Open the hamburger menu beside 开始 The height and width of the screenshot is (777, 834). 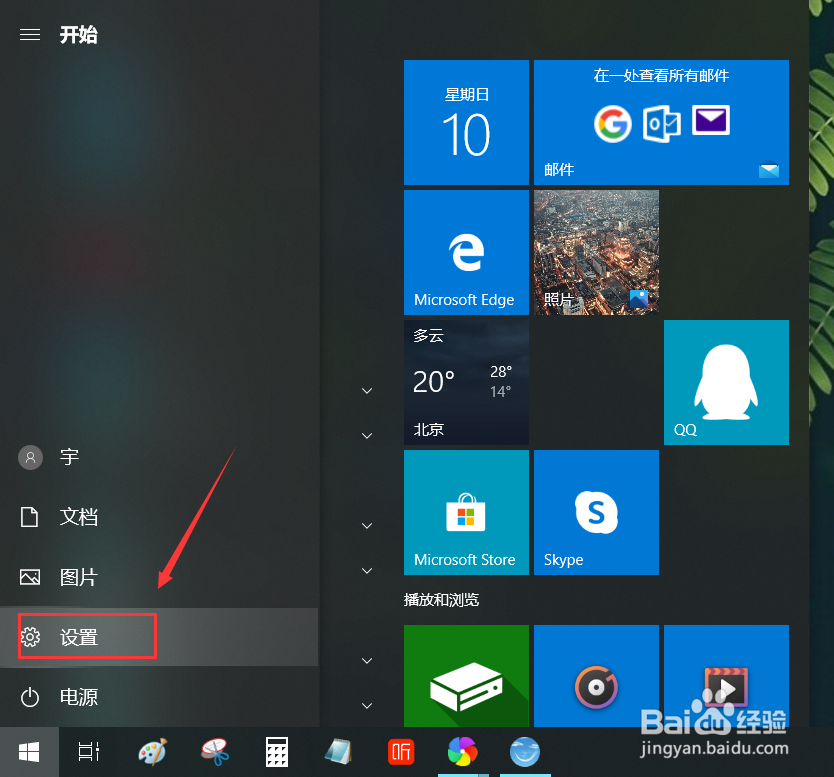(30, 35)
